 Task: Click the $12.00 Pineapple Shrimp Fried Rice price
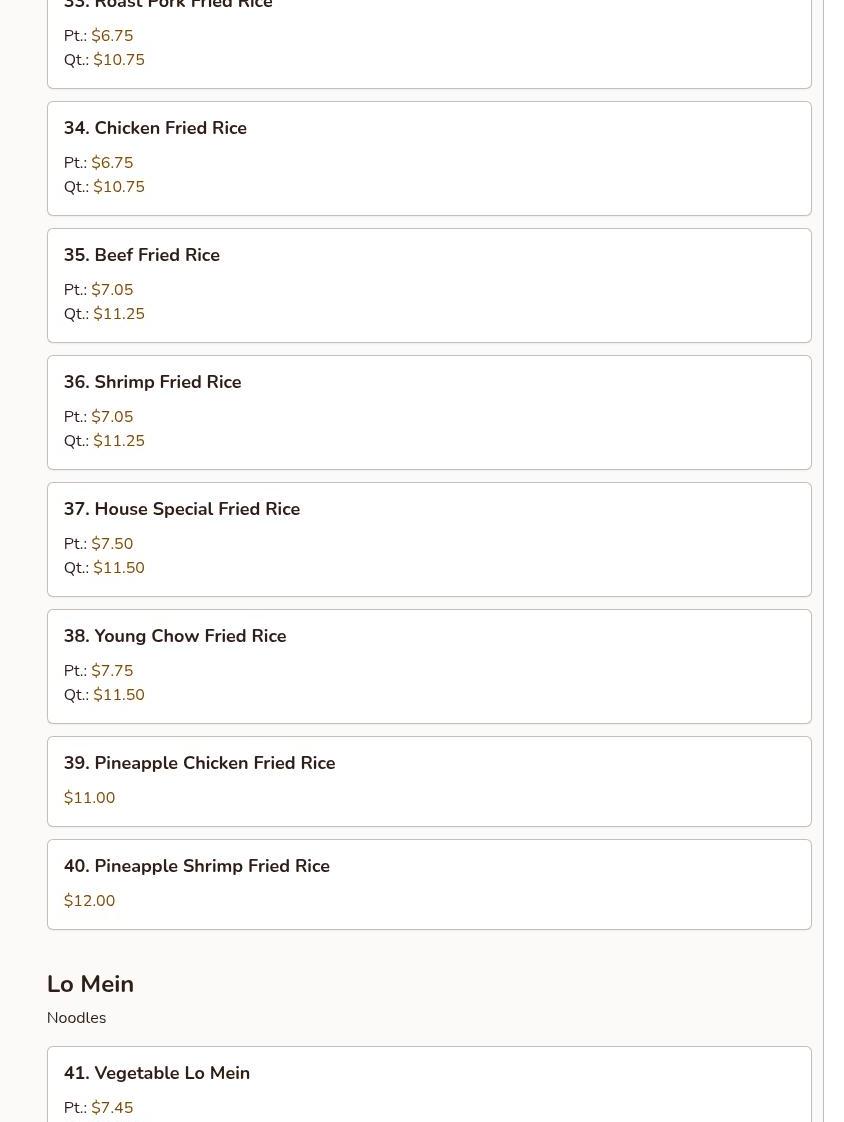(x=89, y=901)
